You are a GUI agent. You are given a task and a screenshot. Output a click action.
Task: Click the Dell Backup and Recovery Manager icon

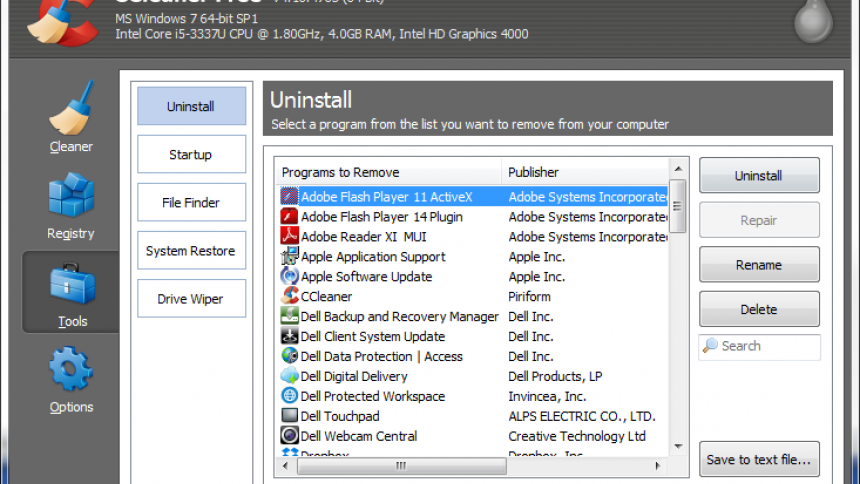(289, 316)
